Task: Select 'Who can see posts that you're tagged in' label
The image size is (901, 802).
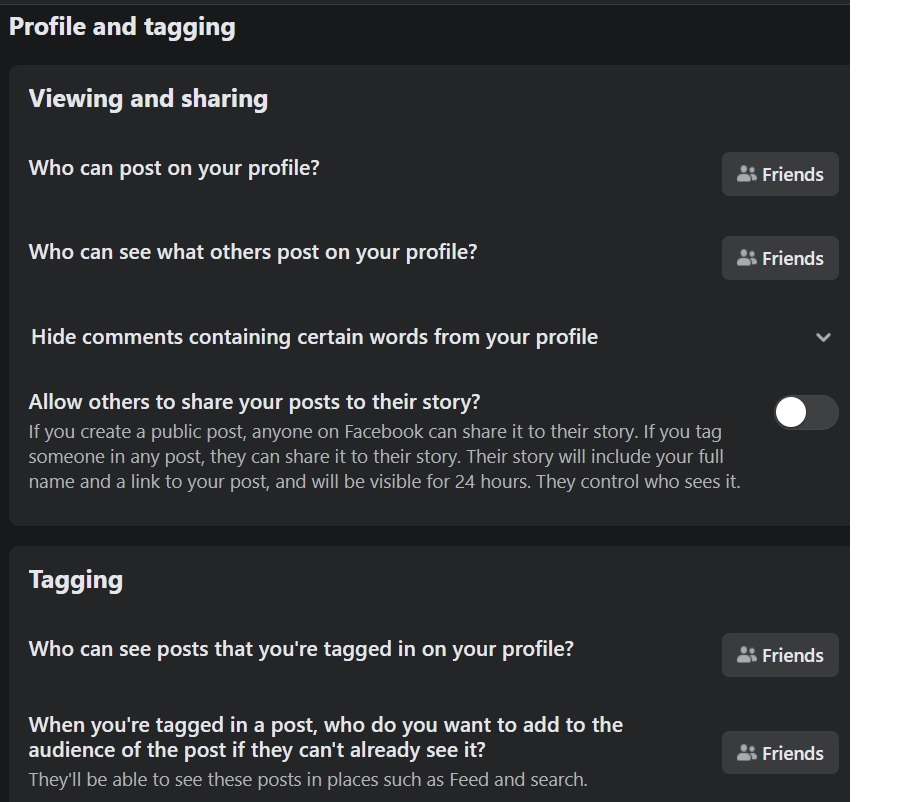Action: tap(301, 649)
